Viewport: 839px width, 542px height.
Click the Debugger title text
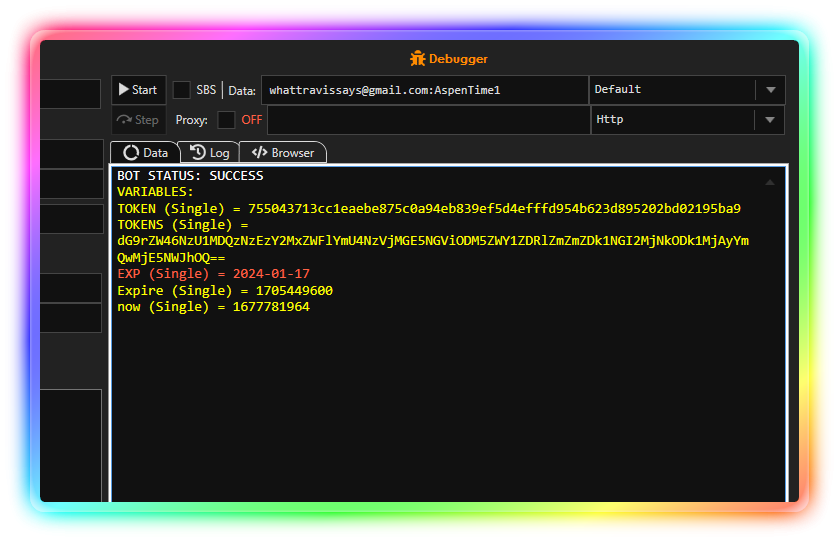458,59
